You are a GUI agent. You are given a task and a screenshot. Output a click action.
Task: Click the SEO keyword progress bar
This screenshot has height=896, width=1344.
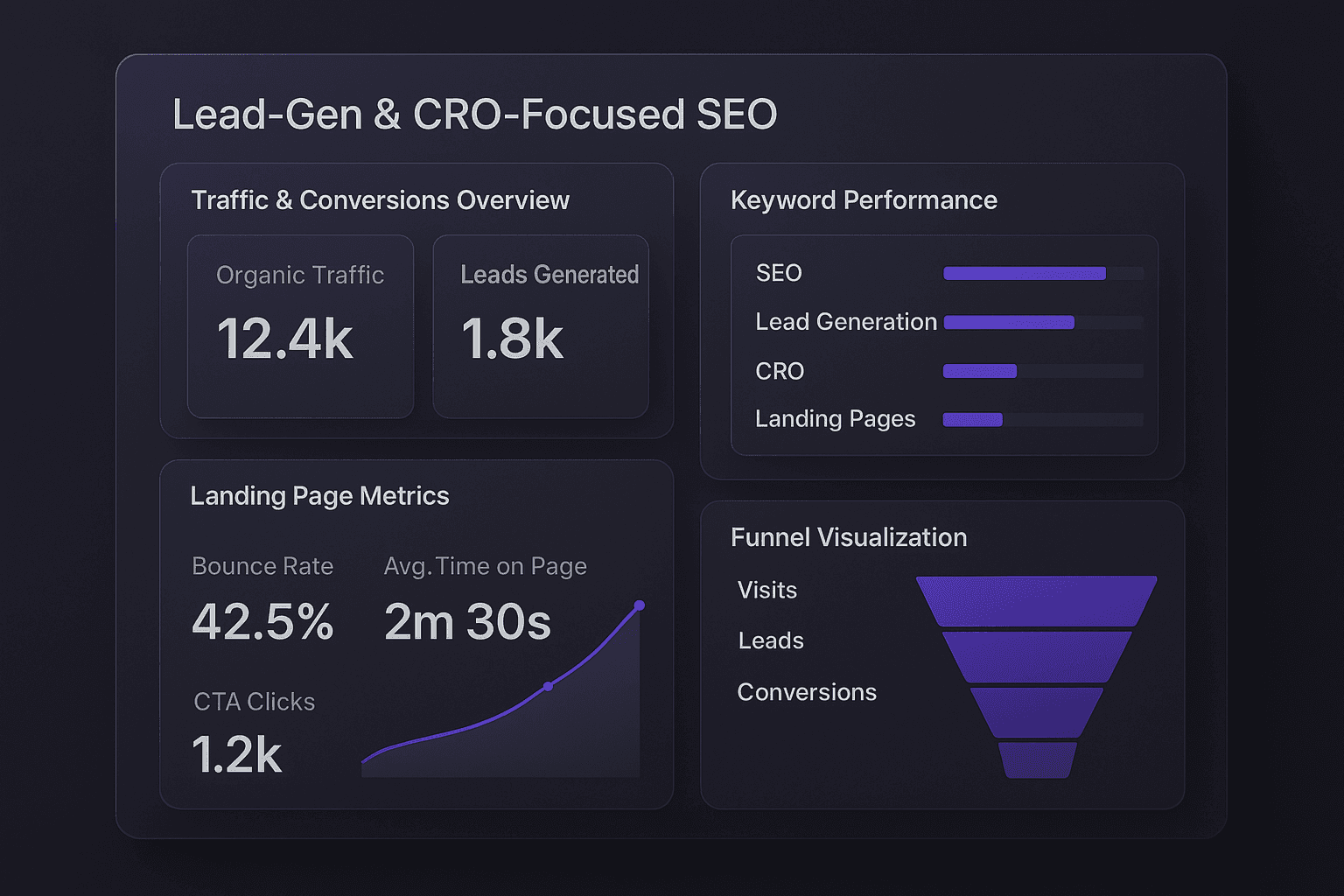[1043, 273]
